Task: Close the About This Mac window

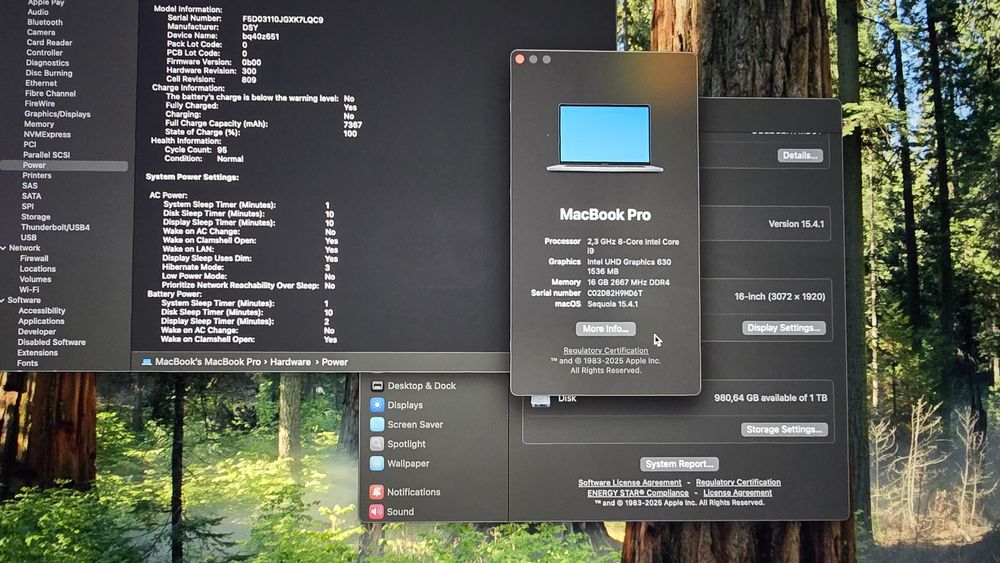Action: (520, 59)
